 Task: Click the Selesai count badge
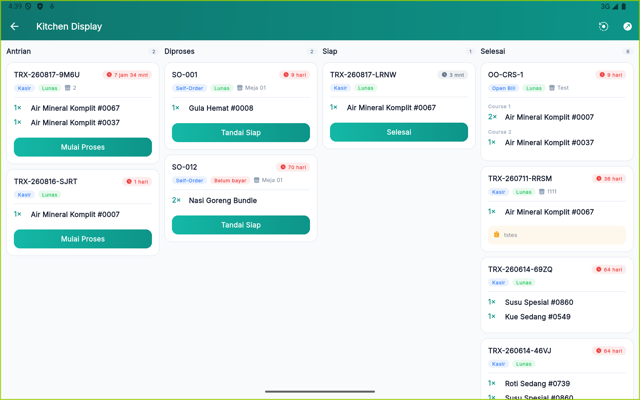(x=628, y=51)
